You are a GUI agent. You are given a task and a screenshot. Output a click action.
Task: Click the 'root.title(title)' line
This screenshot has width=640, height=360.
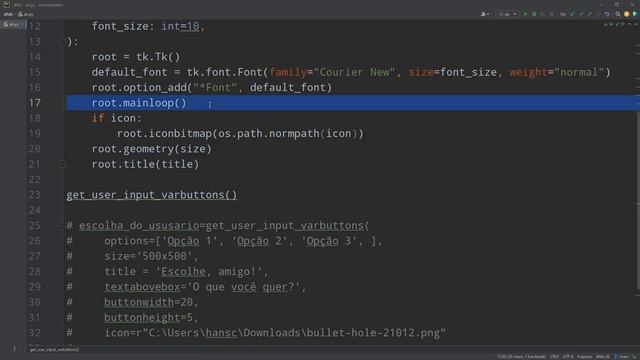click(145, 164)
